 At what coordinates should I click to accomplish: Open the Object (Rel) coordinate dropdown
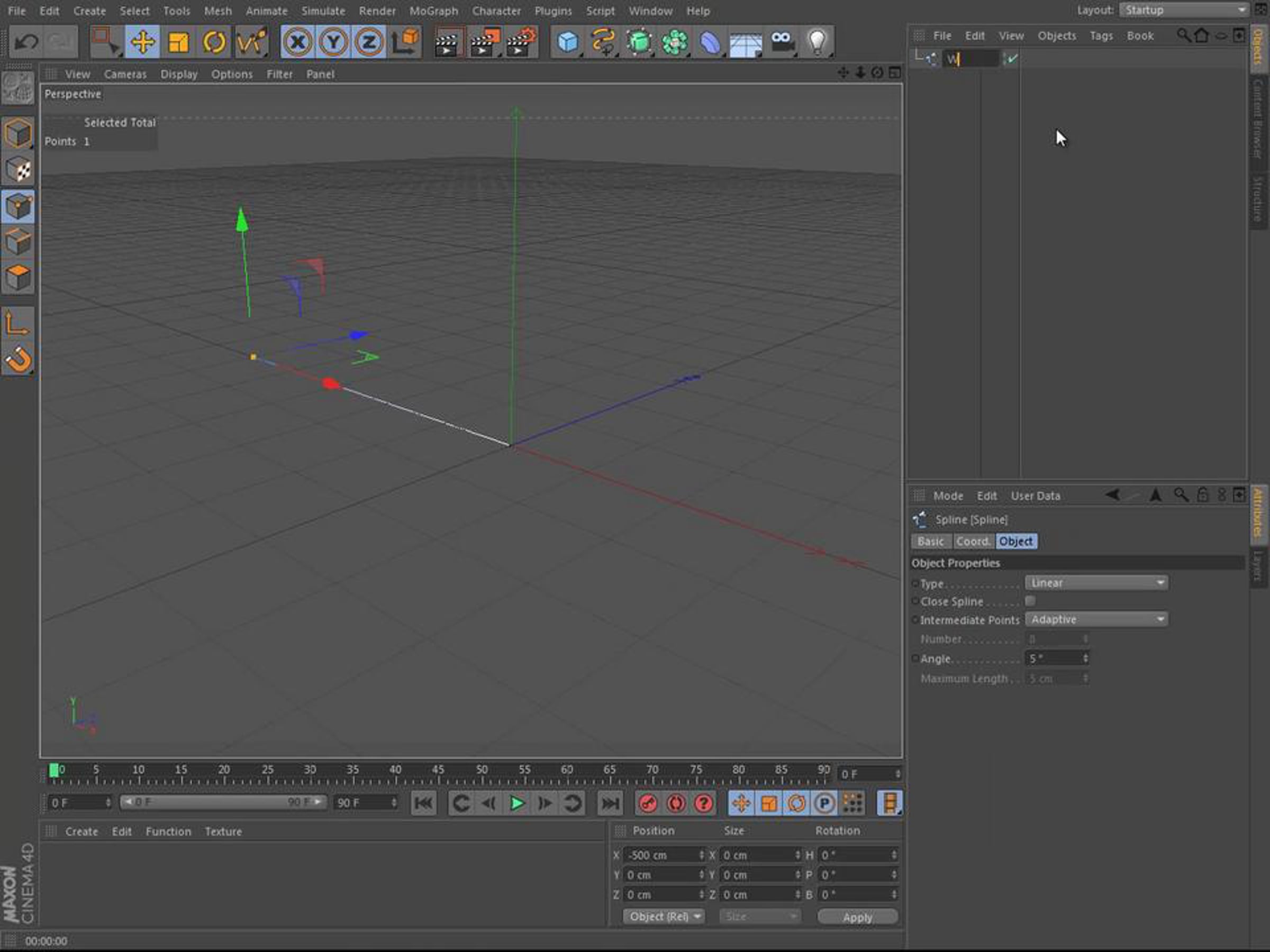click(664, 917)
